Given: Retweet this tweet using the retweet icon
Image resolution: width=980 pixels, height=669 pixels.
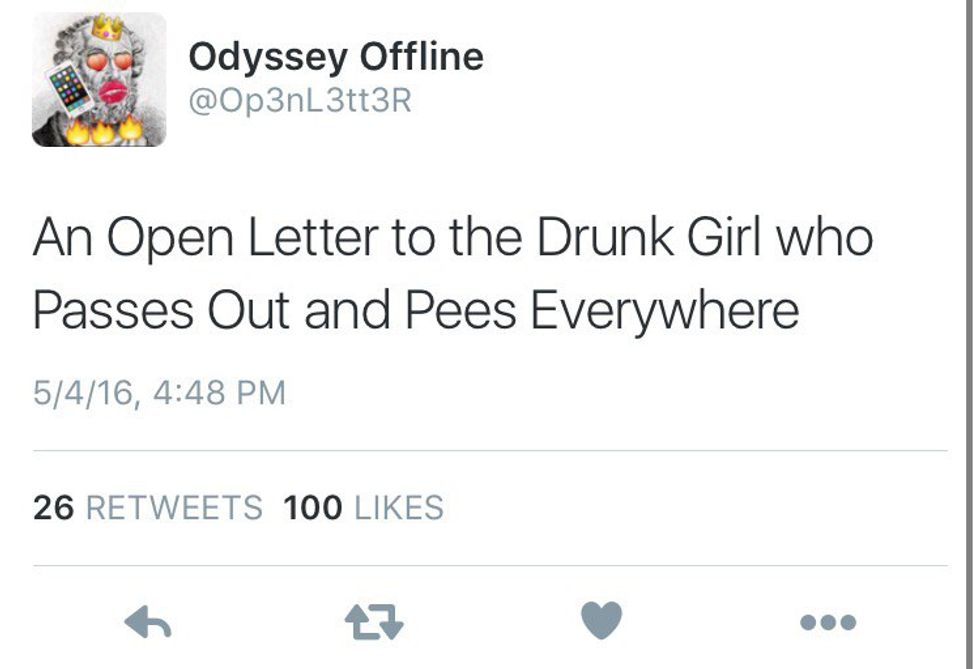Looking at the screenshot, I should tap(374, 623).
